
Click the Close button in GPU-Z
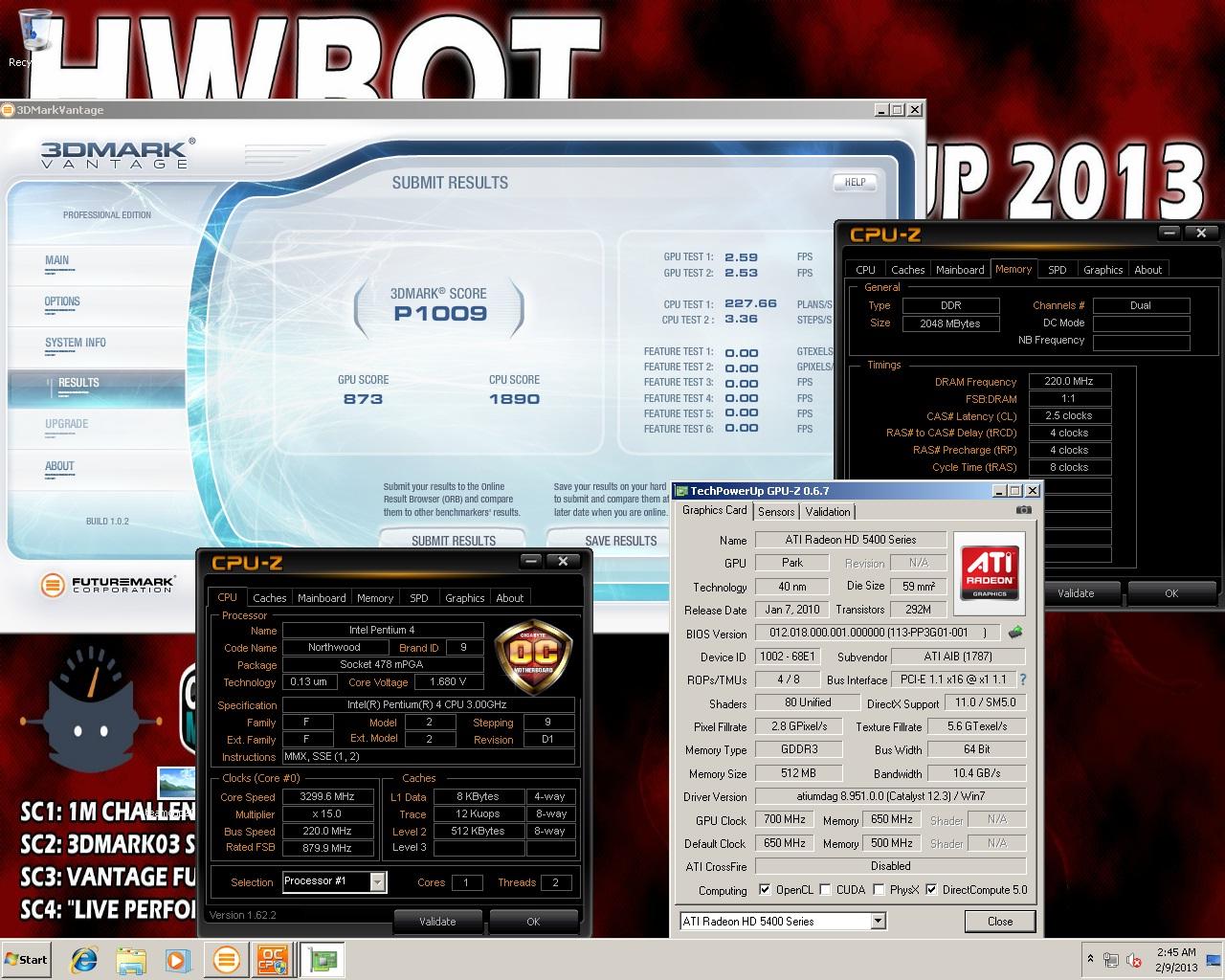[x=1000, y=922]
